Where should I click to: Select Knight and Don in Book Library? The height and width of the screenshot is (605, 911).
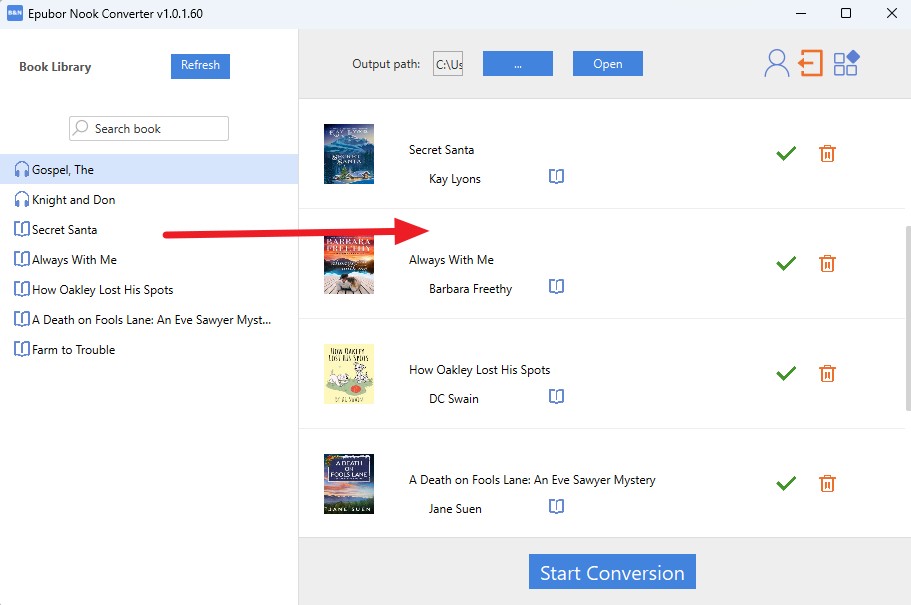149,199
